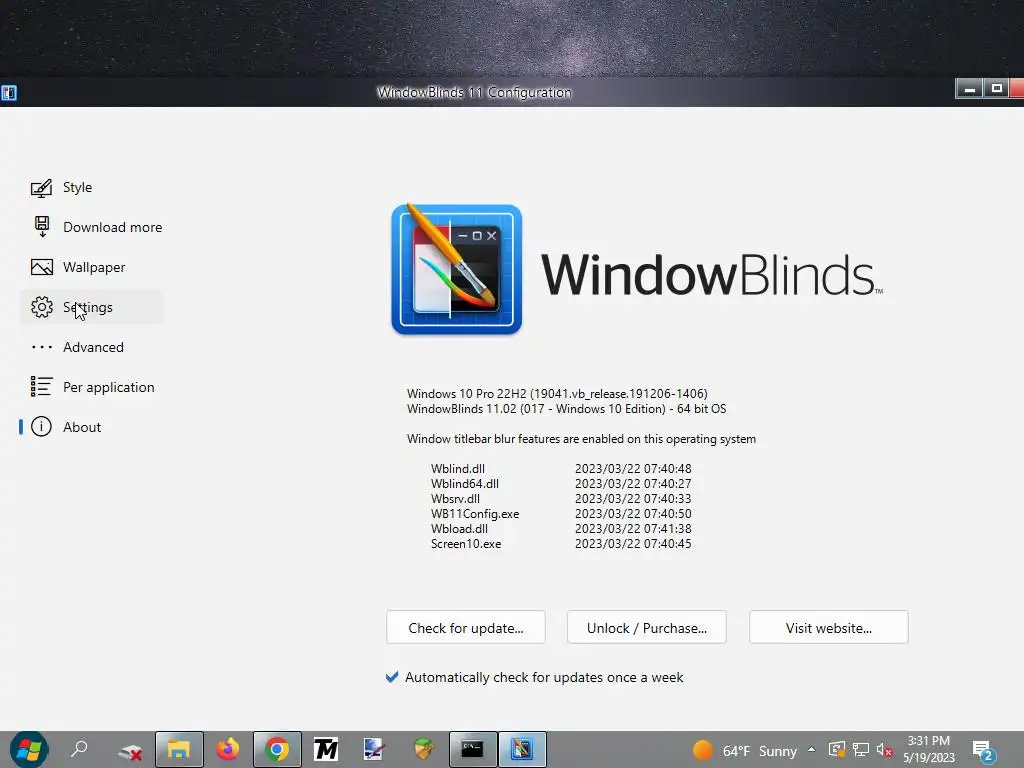
Task: Open File Explorer from taskbar
Action: pyautogui.click(x=179, y=749)
